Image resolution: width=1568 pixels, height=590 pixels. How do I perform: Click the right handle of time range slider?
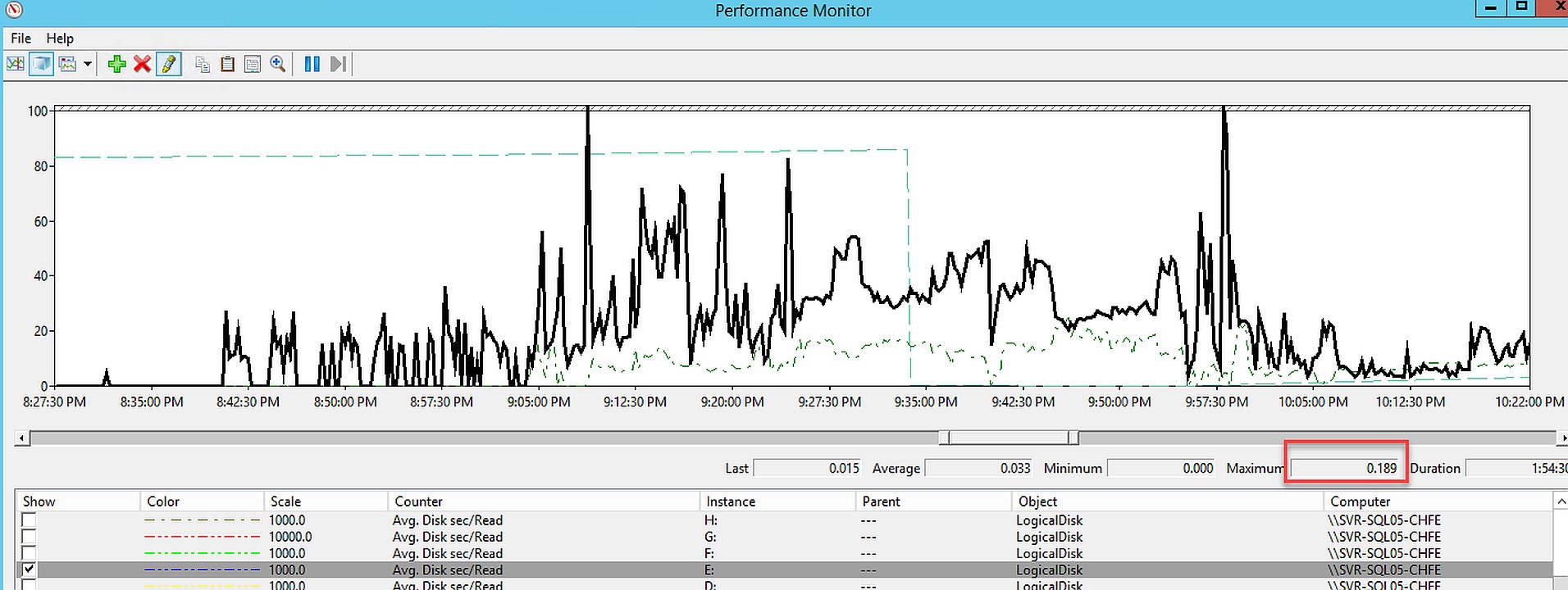(1073, 438)
